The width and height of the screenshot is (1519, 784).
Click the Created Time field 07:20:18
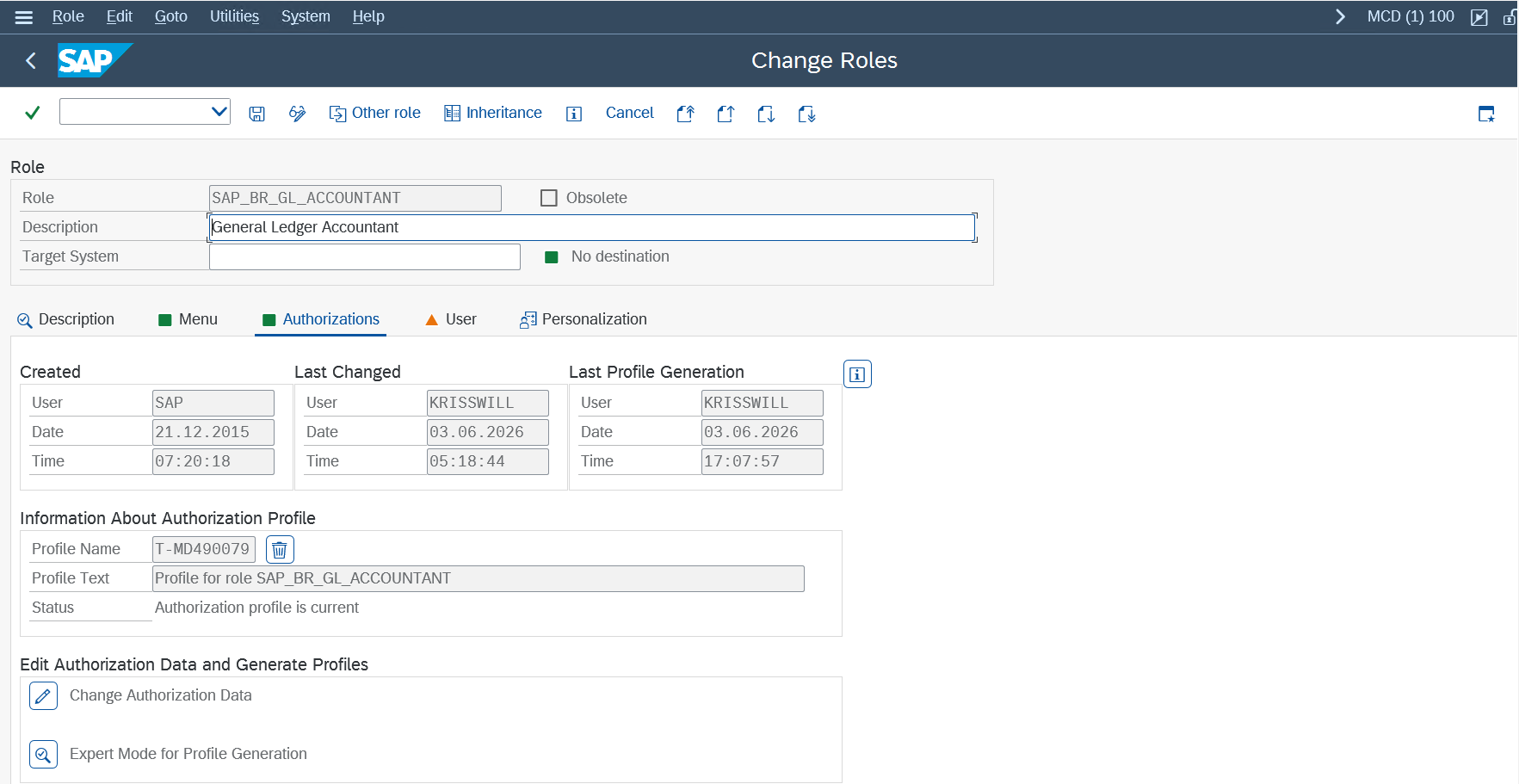[213, 461]
